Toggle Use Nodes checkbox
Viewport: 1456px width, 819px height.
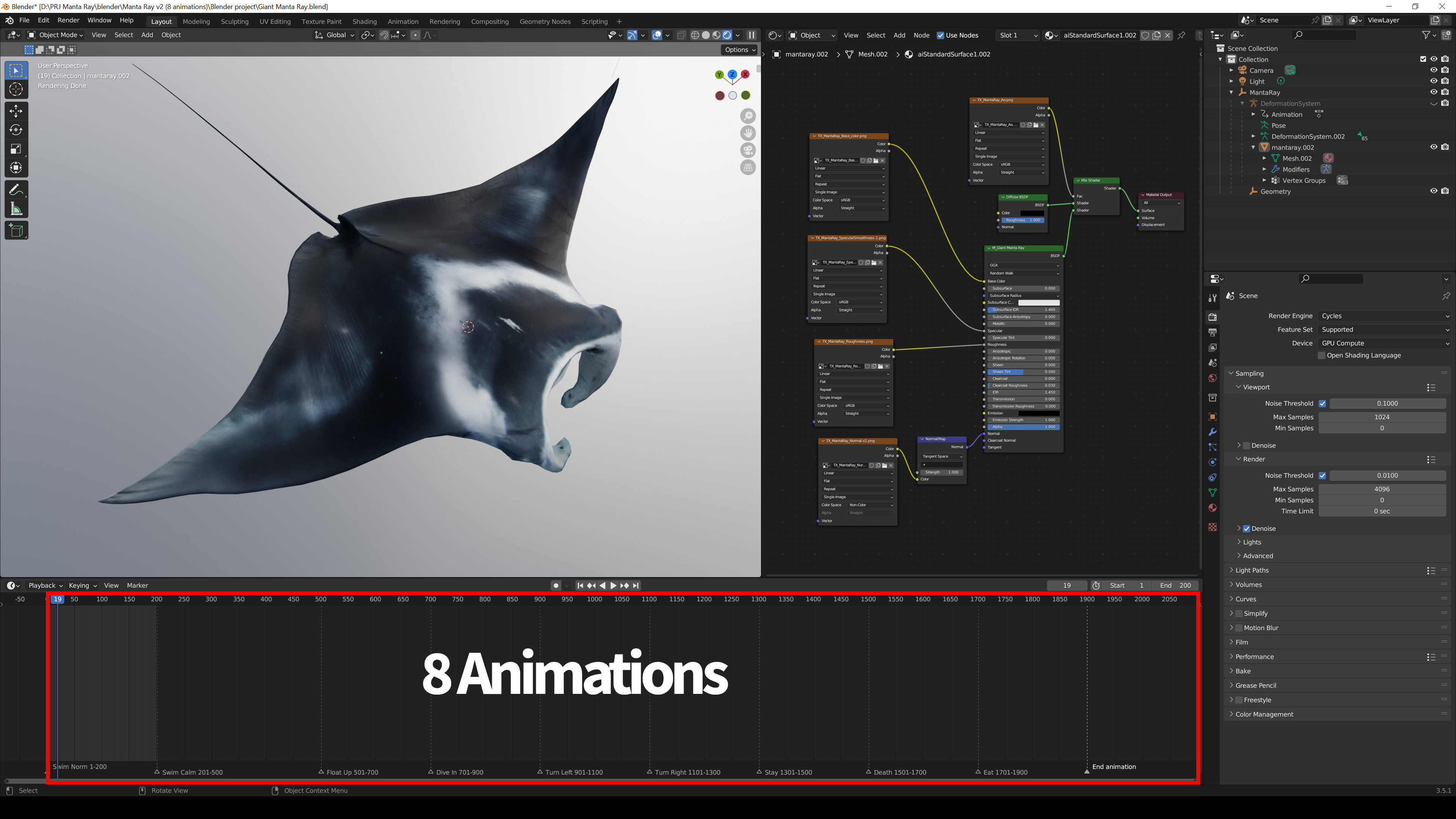(940, 35)
